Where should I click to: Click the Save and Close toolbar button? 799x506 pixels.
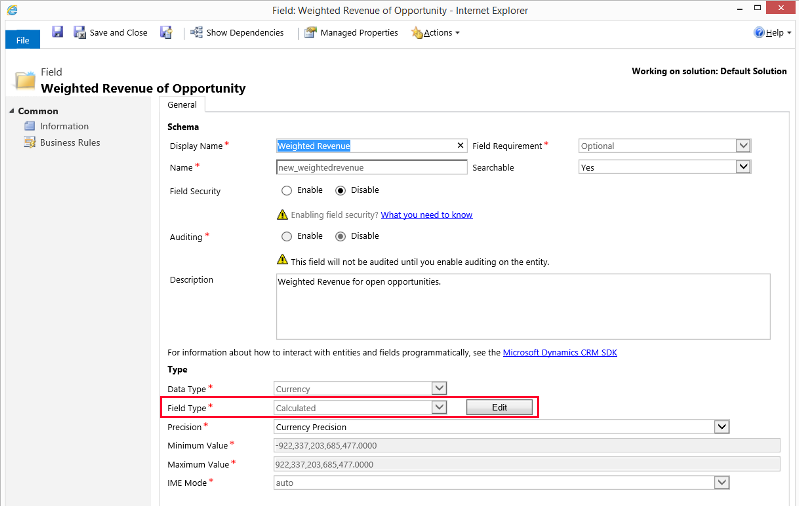(111, 33)
